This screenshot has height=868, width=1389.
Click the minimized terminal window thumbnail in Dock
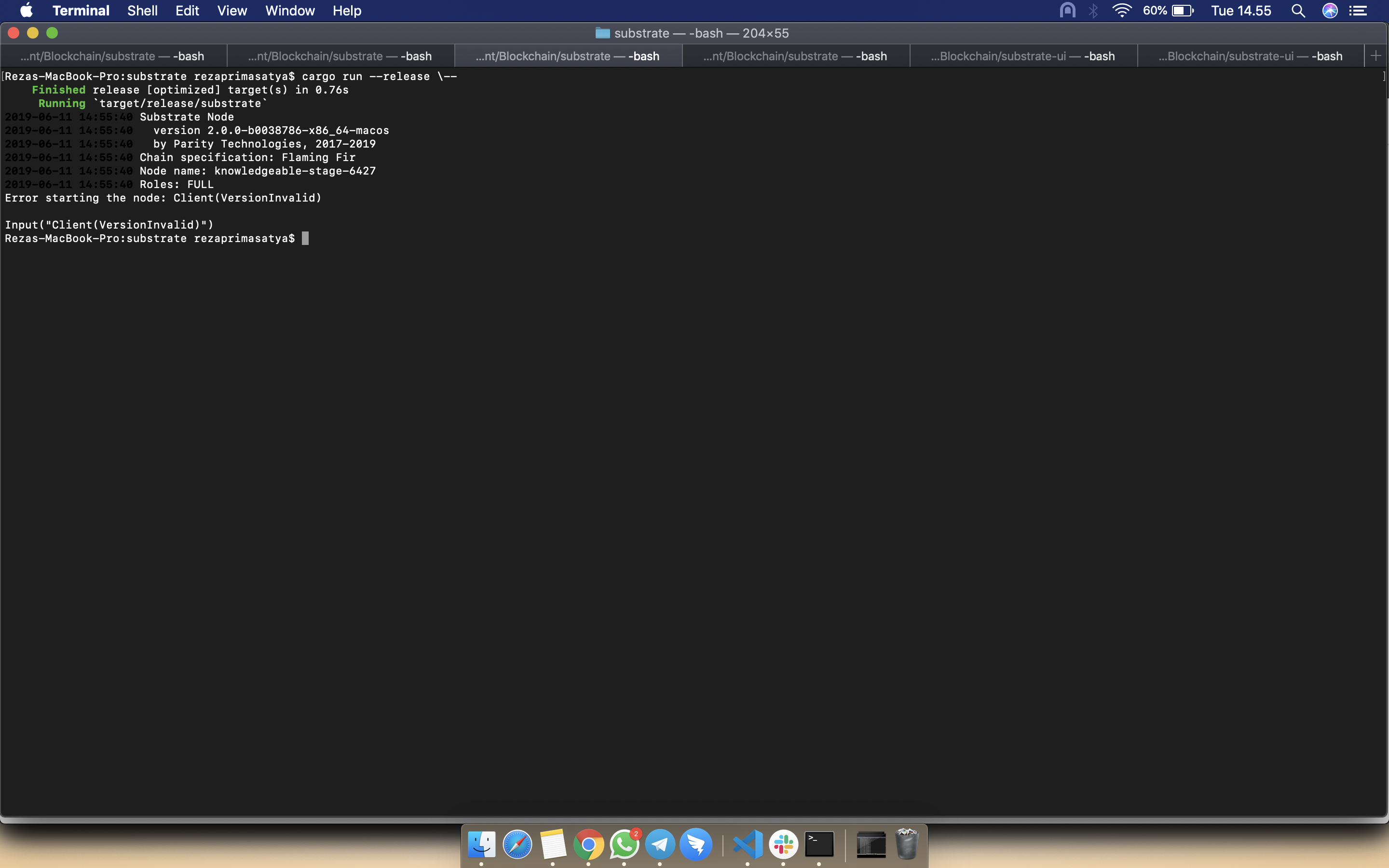click(x=870, y=844)
